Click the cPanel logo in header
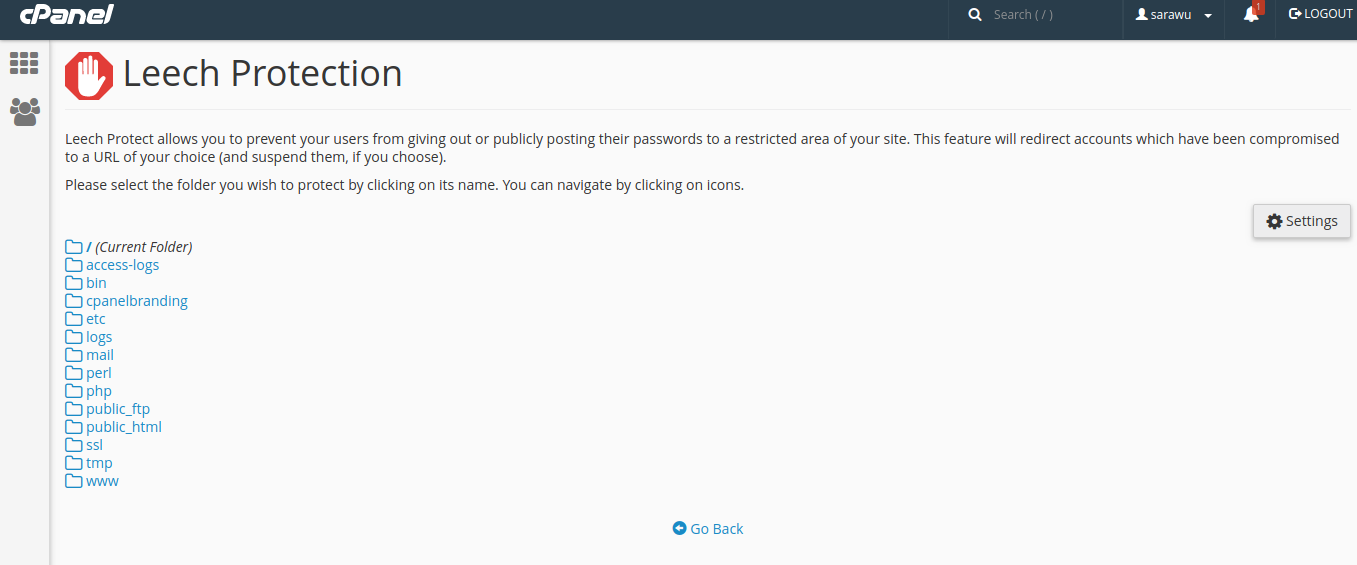 67,15
